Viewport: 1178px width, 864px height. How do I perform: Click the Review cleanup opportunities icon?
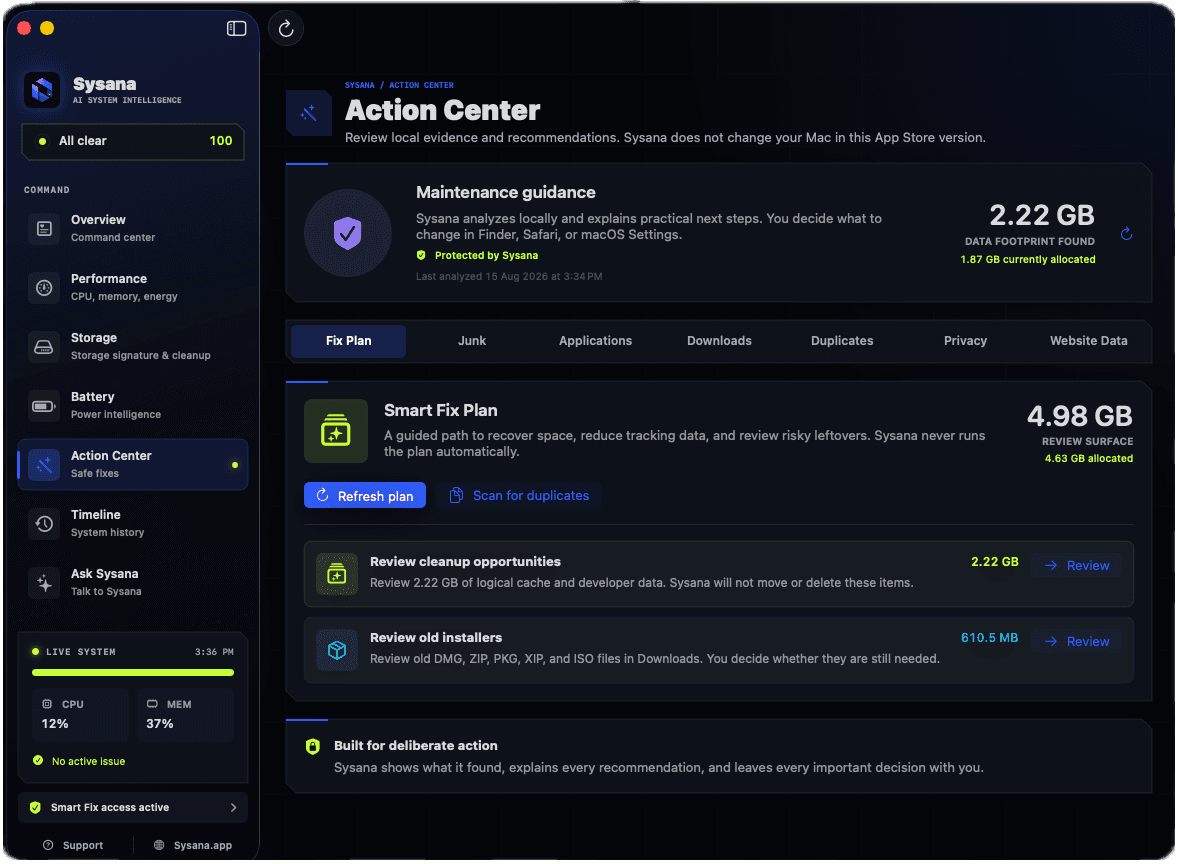pos(337,574)
